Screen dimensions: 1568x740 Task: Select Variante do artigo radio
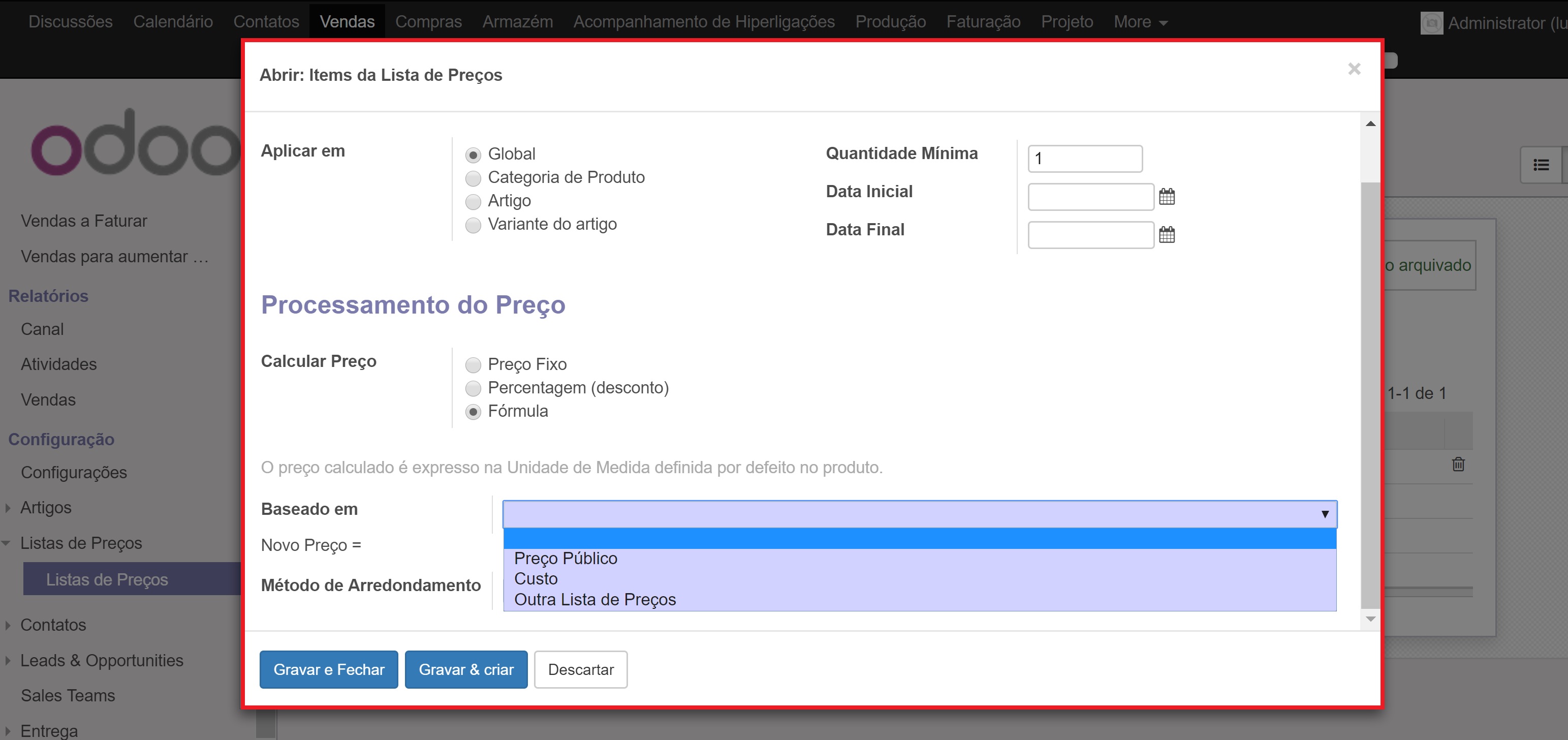click(x=473, y=225)
